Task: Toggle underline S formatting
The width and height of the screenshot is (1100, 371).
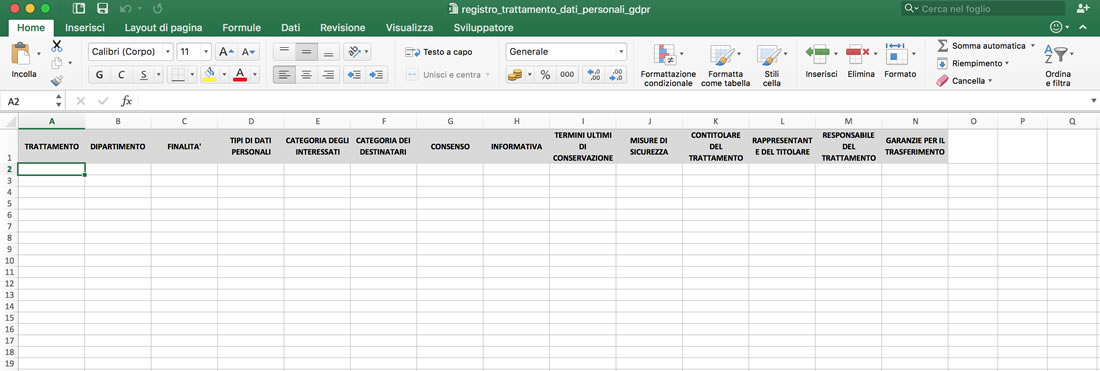Action: tap(143, 74)
